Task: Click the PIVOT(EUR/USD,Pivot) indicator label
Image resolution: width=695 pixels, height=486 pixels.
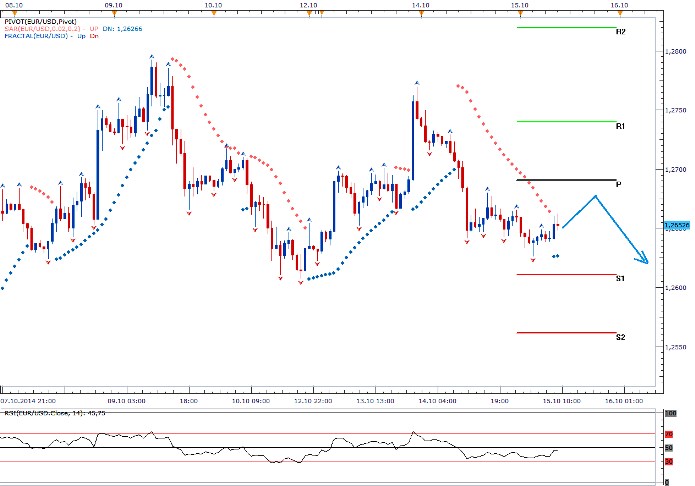Action: tap(40, 22)
